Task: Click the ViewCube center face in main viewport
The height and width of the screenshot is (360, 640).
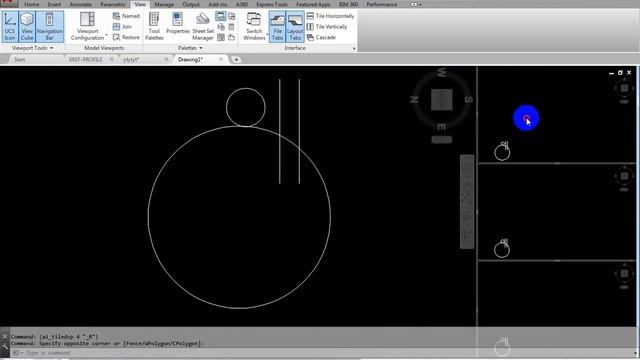Action: [x=442, y=100]
